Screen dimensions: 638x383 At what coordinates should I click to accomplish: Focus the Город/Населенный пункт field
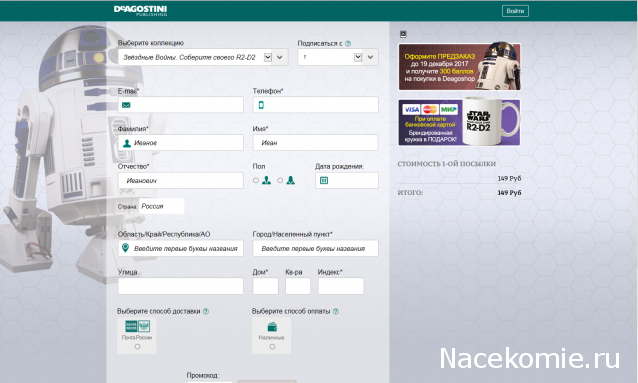coord(315,248)
